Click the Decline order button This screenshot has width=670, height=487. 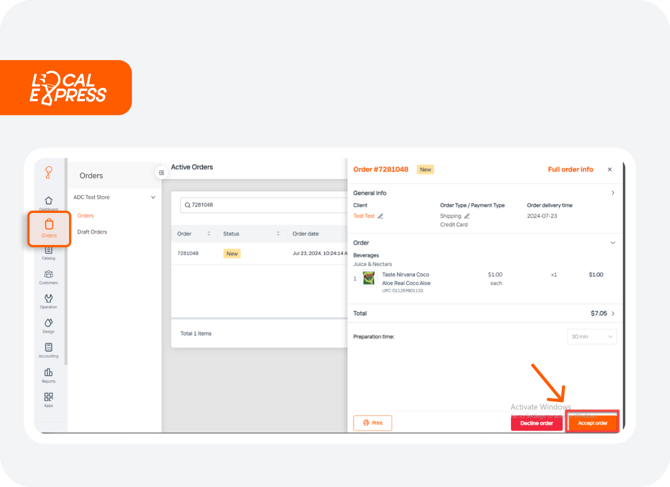tap(537, 423)
